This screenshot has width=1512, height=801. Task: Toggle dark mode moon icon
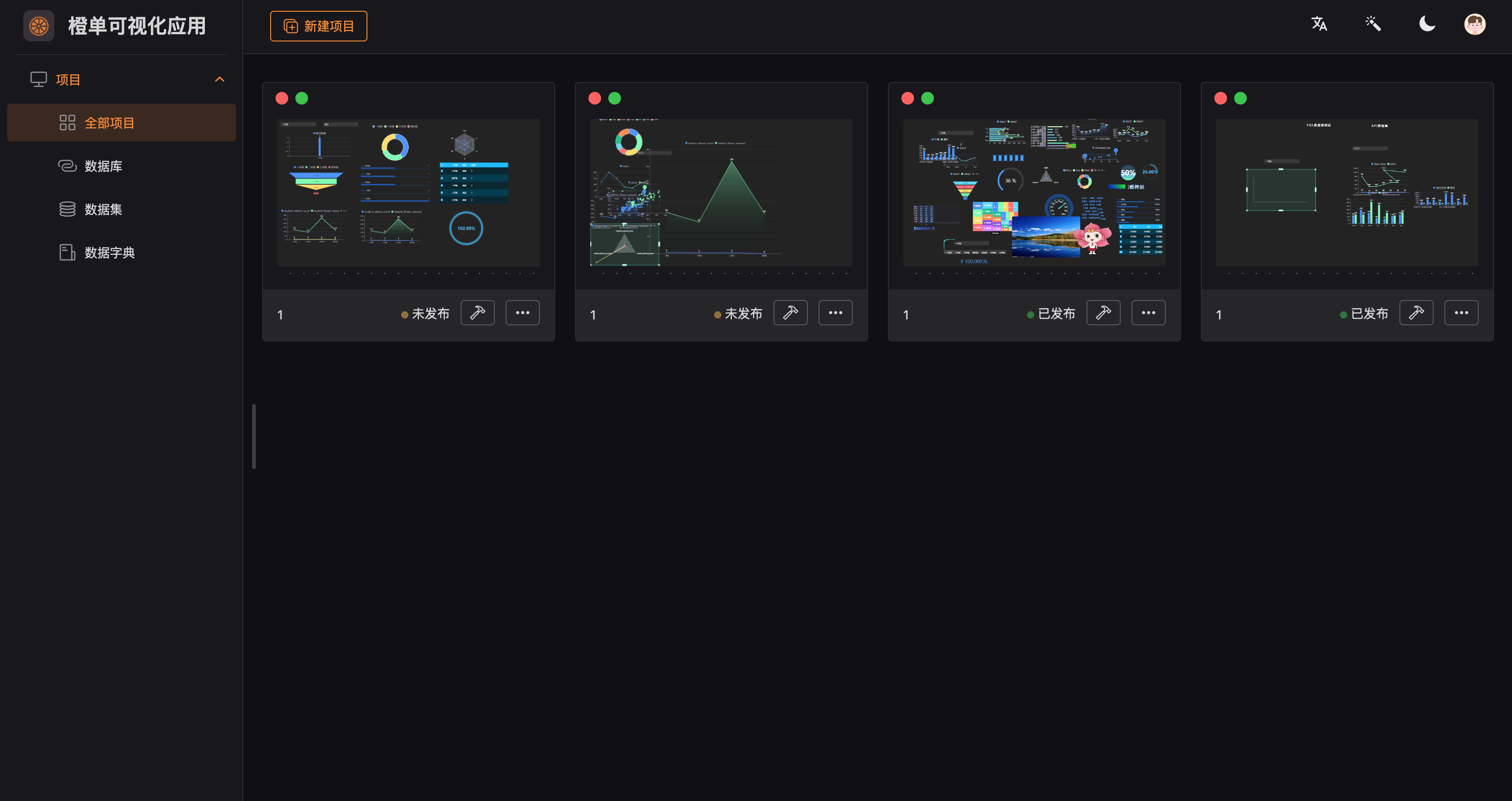[x=1427, y=24]
